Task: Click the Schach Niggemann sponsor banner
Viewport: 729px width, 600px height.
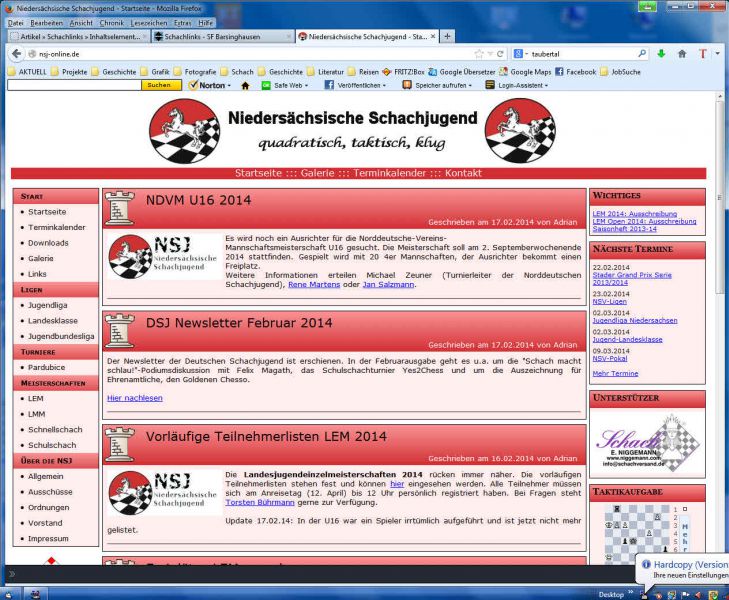Action: click(x=647, y=443)
